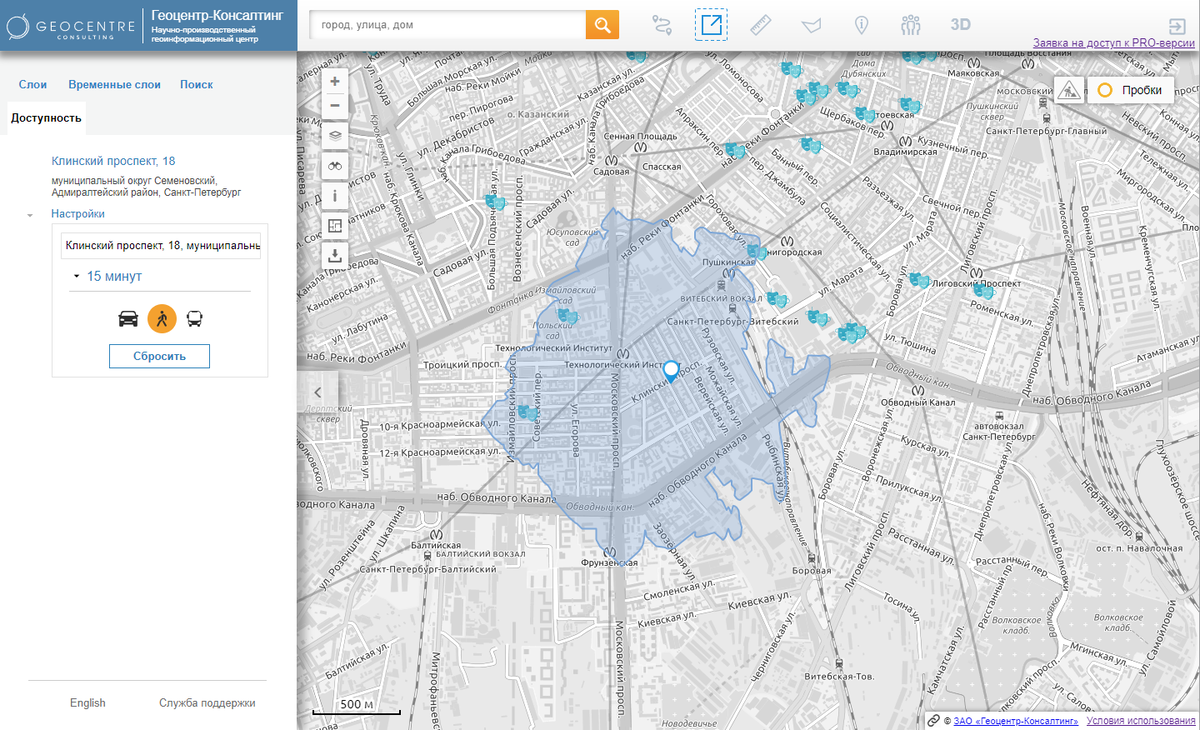Open the Временные слои tab
This screenshot has width=1200, height=730.
tap(114, 85)
